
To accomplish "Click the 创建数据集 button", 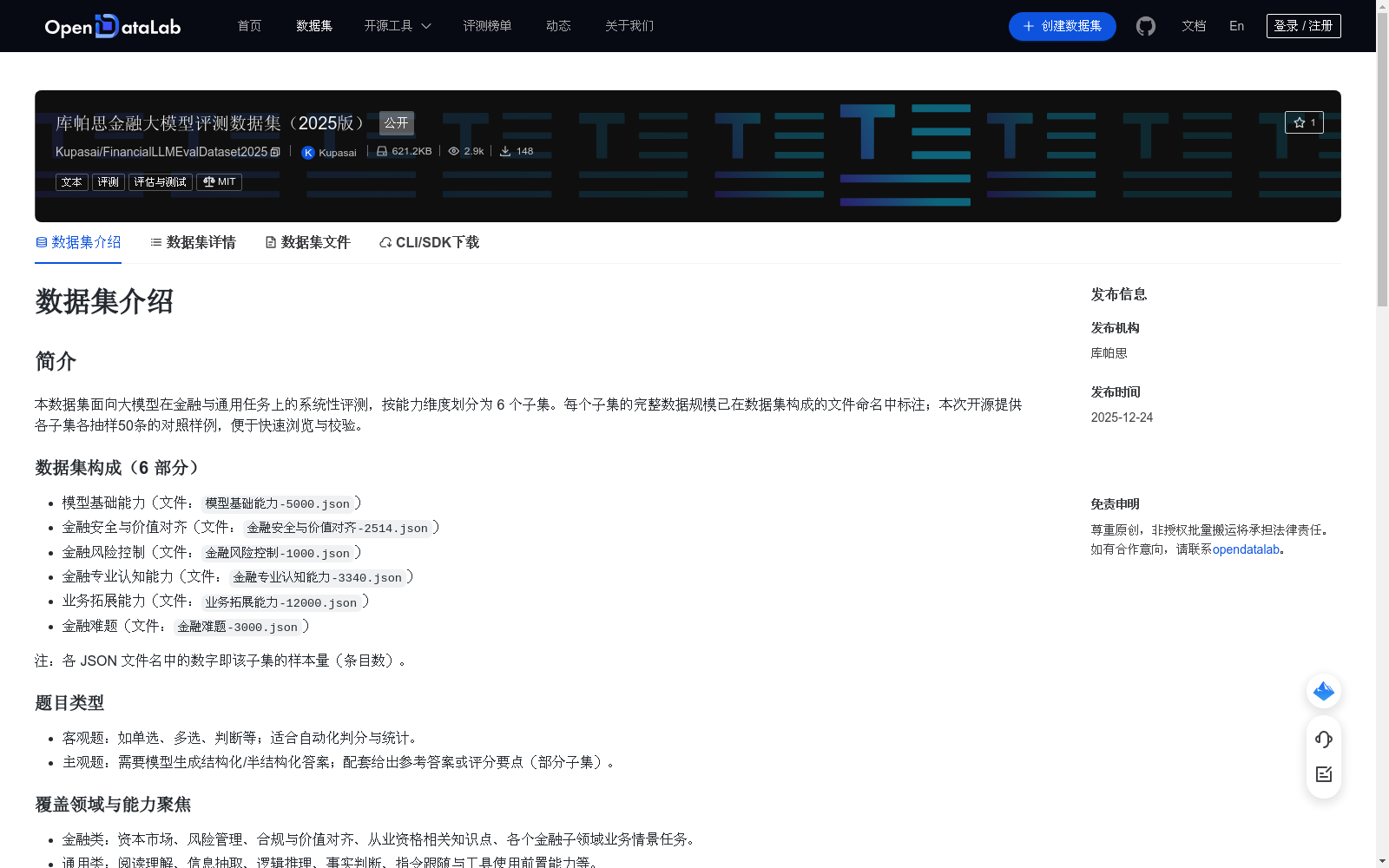I will coord(1063,26).
